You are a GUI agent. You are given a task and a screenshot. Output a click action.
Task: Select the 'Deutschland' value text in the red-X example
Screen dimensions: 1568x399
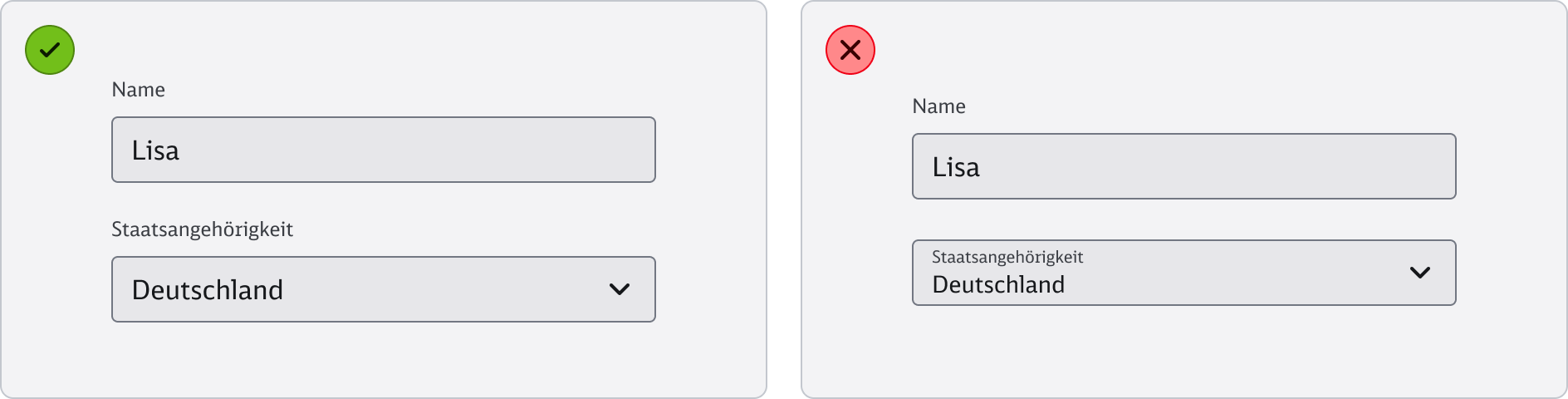pos(998,284)
